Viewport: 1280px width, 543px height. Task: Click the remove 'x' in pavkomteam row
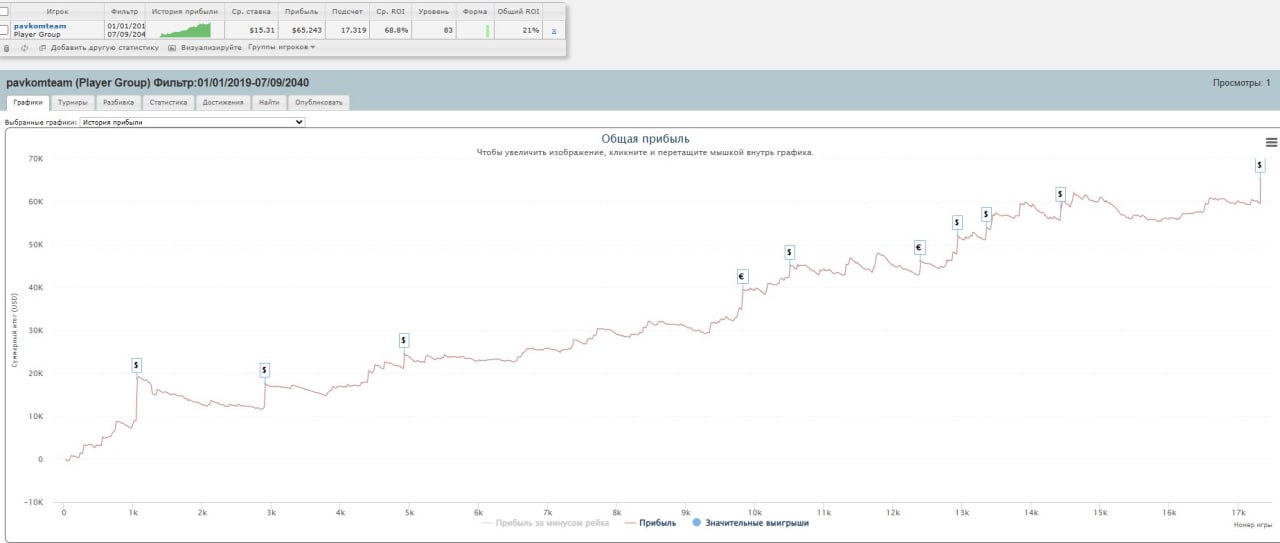[x=554, y=31]
